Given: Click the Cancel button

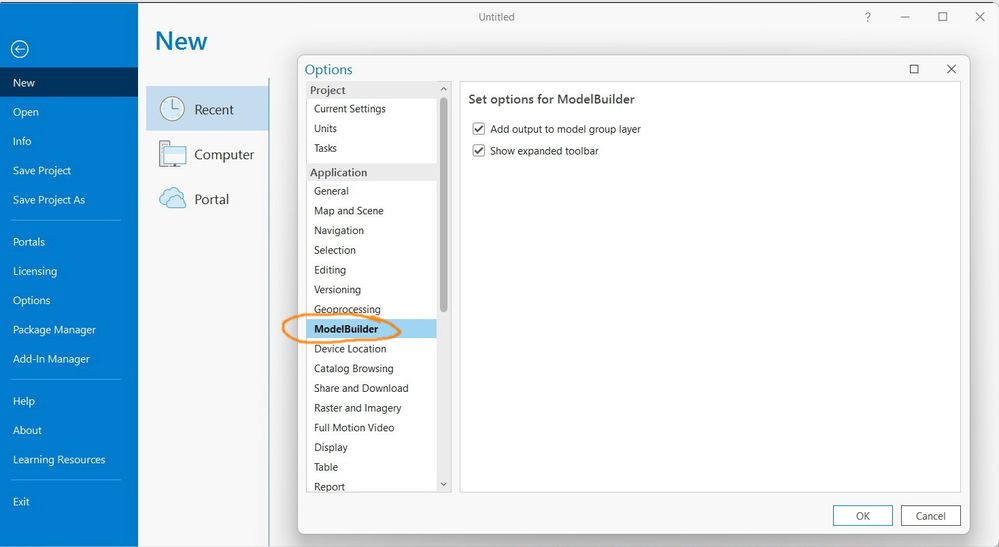Looking at the screenshot, I should click(x=930, y=516).
